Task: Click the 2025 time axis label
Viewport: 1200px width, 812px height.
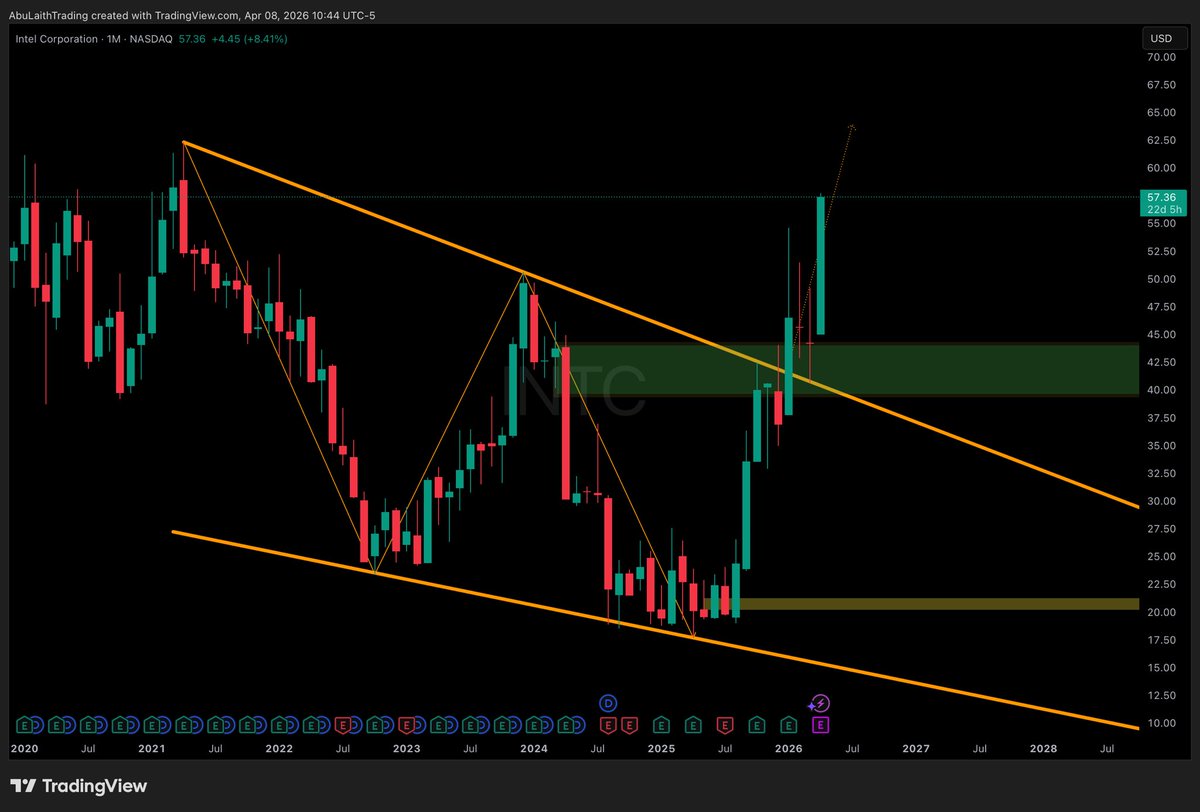Action: [x=661, y=748]
